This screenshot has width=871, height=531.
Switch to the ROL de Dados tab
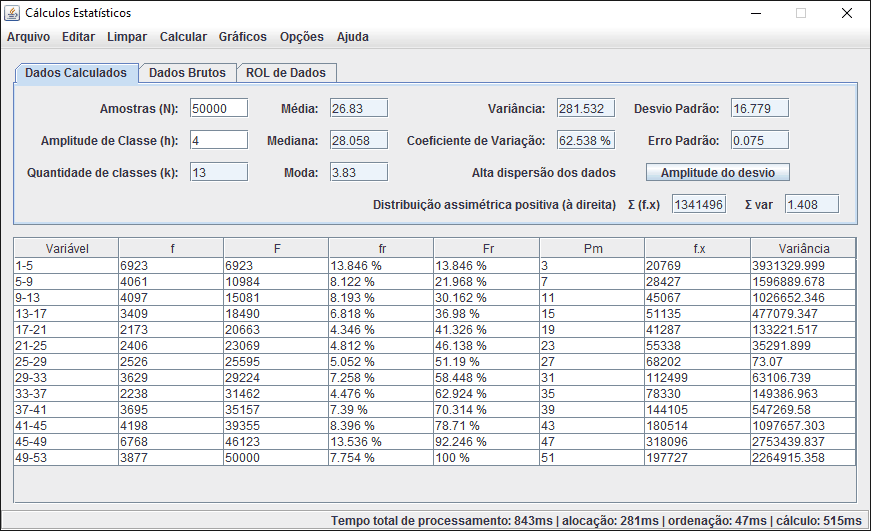pyautogui.click(x=286, y=73)
